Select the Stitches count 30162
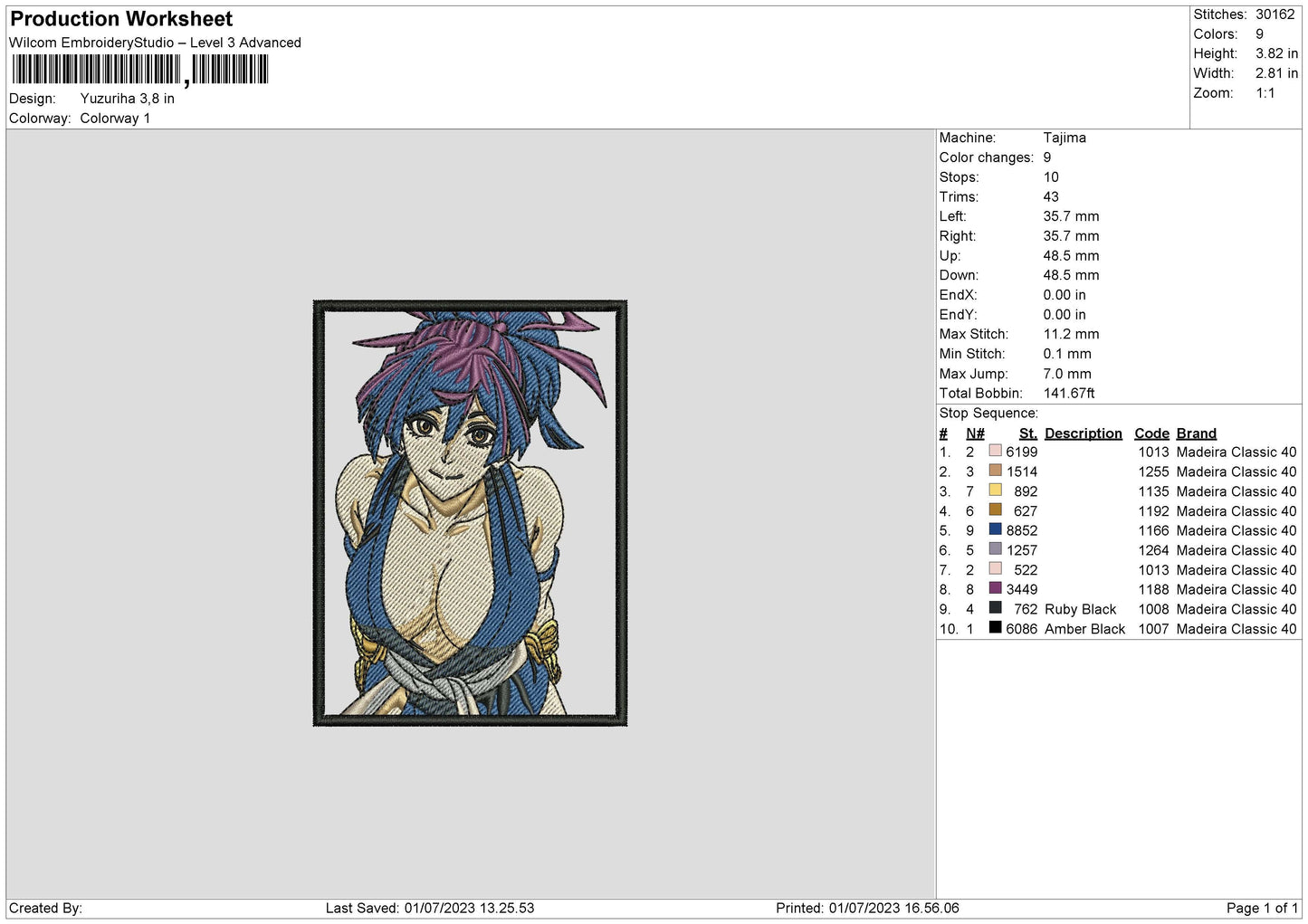This screenshot has height=924, width=1308. point(1275,14)
